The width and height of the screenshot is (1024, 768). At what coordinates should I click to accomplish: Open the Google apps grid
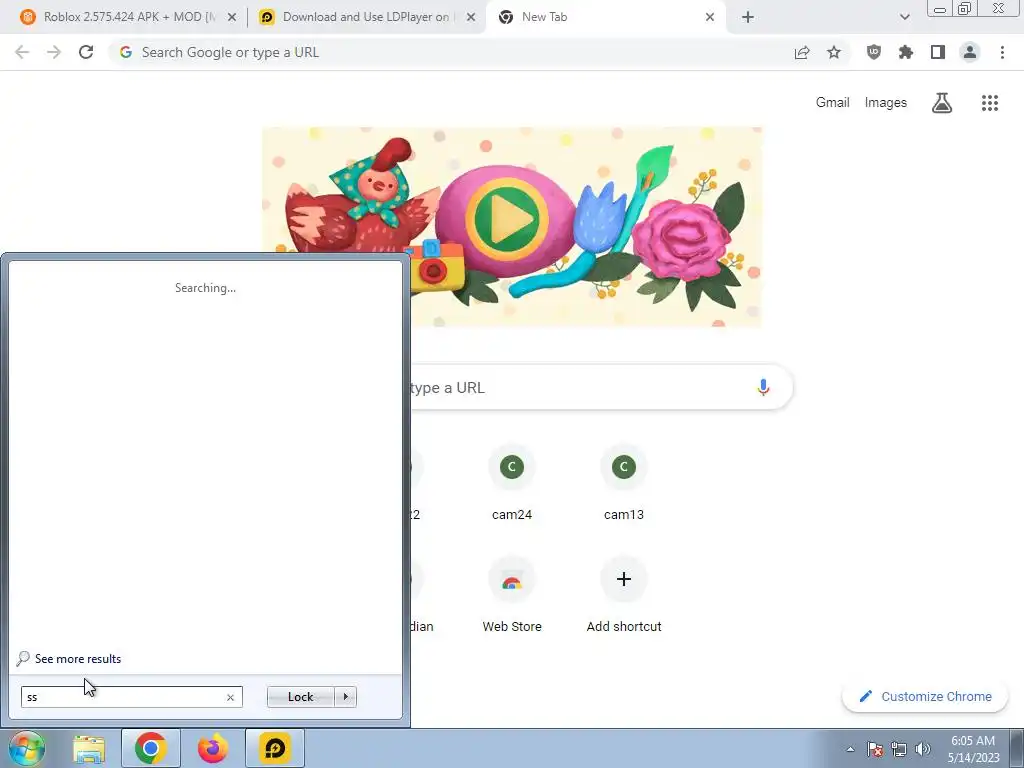[990, 103]
